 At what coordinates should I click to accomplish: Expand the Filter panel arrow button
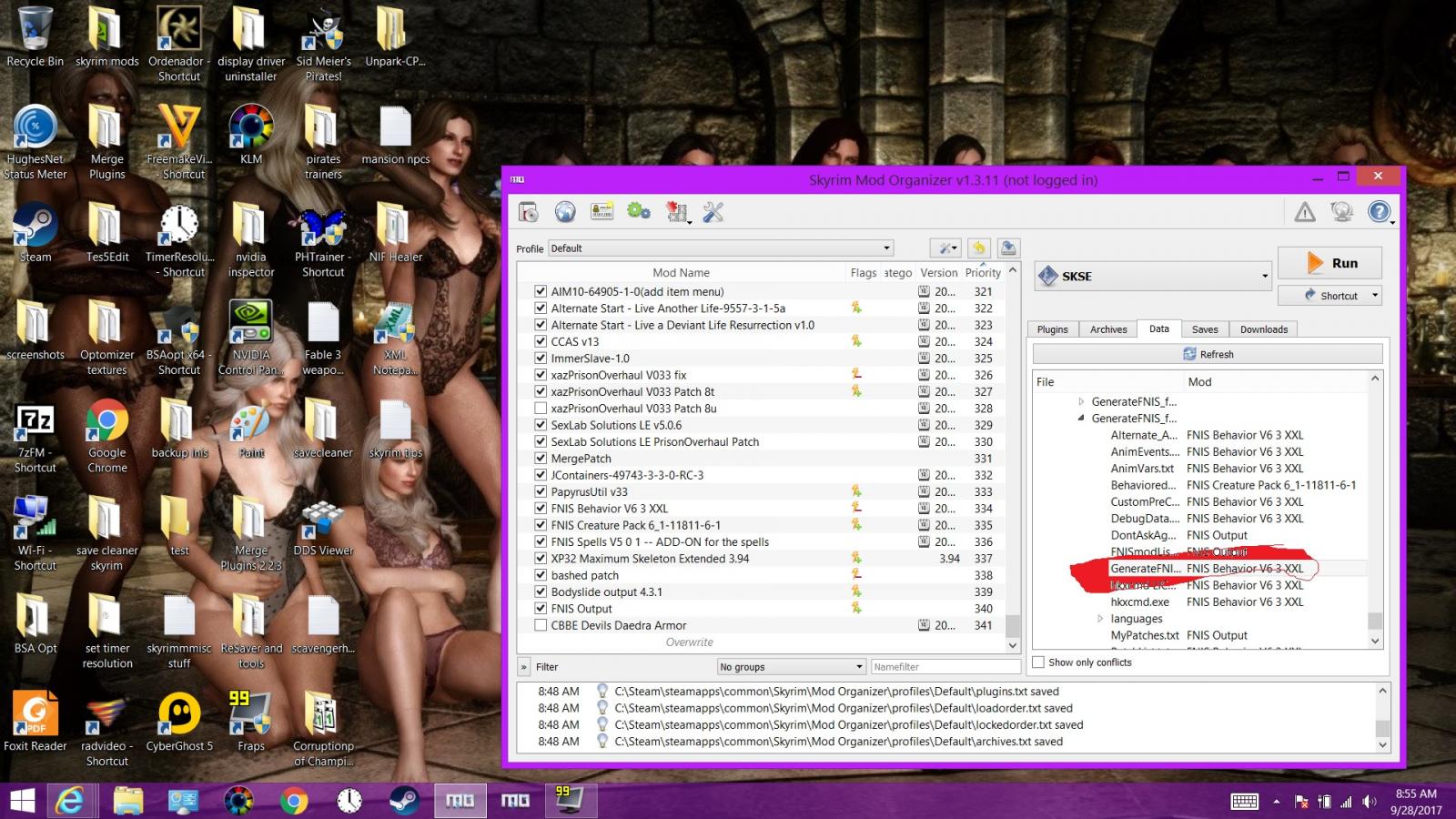(524, 667)
